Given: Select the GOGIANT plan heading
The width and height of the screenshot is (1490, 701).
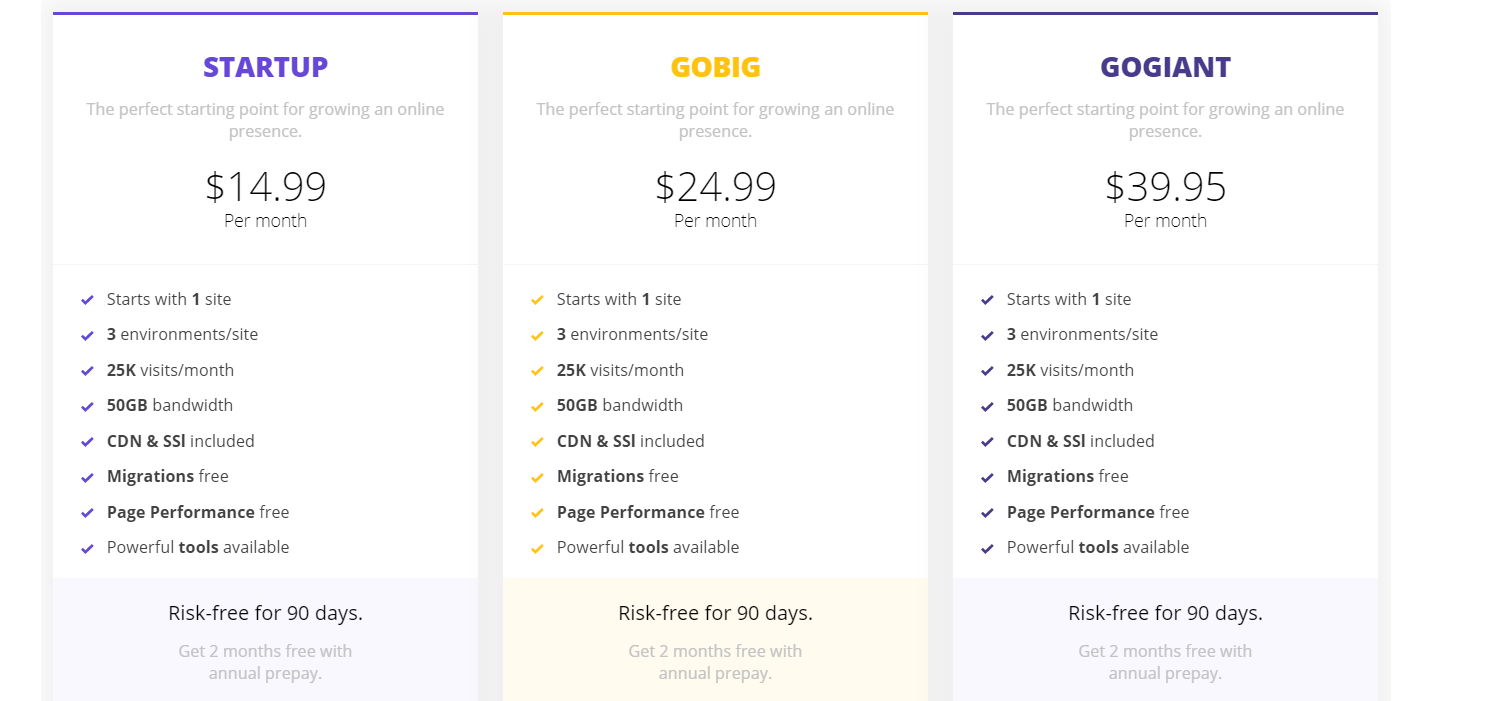Looking at the screenshot, I should tap(1165, 67).
